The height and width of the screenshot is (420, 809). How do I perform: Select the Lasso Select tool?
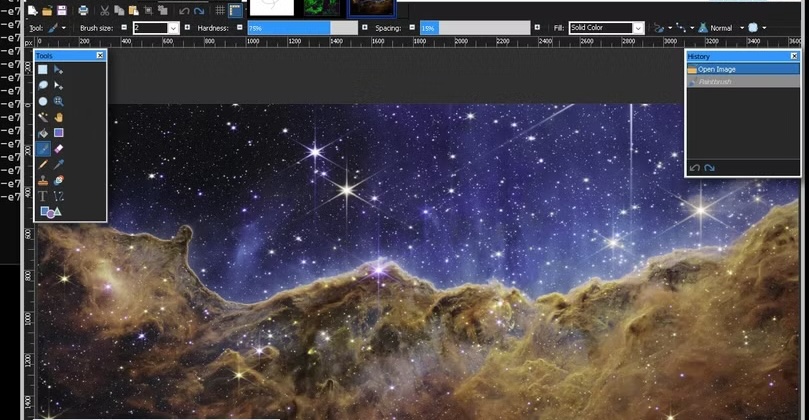point(43,86)
